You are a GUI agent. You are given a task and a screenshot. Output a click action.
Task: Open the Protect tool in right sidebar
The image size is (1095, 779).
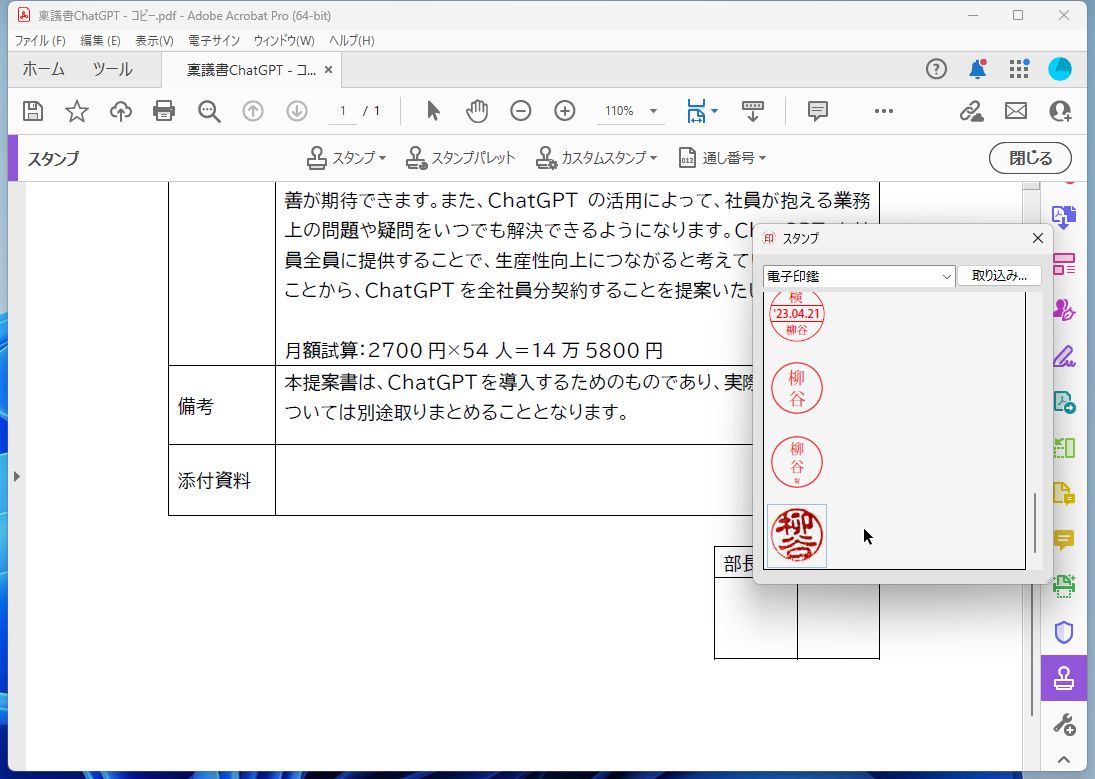coord(1063,632)
